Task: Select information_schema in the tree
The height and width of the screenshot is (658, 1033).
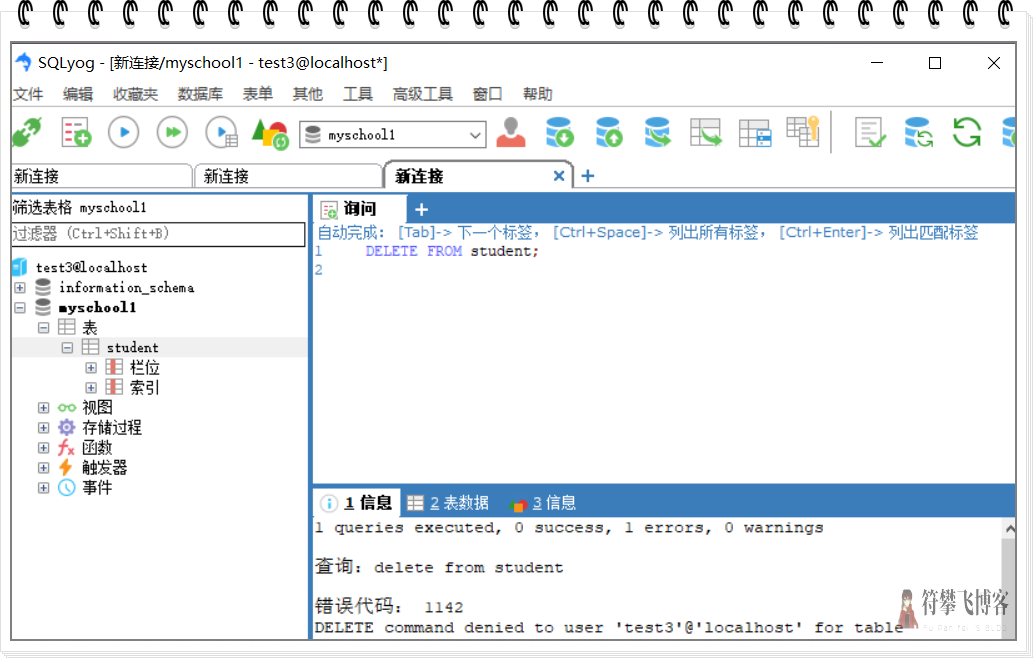Action: [x=126, y=288]
